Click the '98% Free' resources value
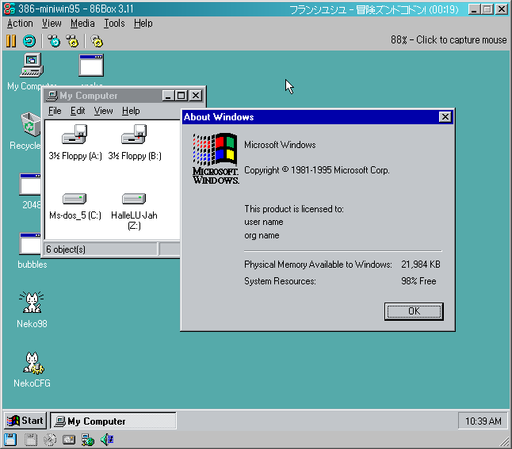Image resolution: width=512 pixels, height=449 pixels. point(419,281)
